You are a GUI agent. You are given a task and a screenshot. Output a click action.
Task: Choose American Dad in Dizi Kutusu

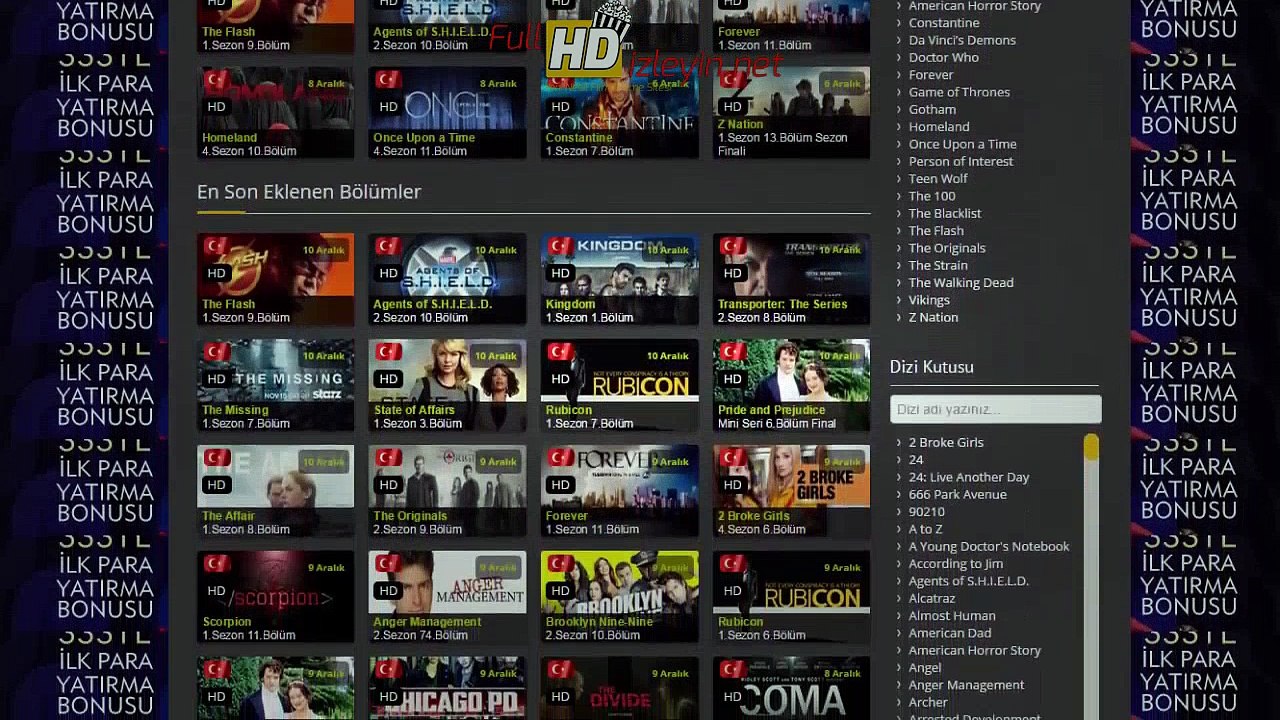point(950,633)
